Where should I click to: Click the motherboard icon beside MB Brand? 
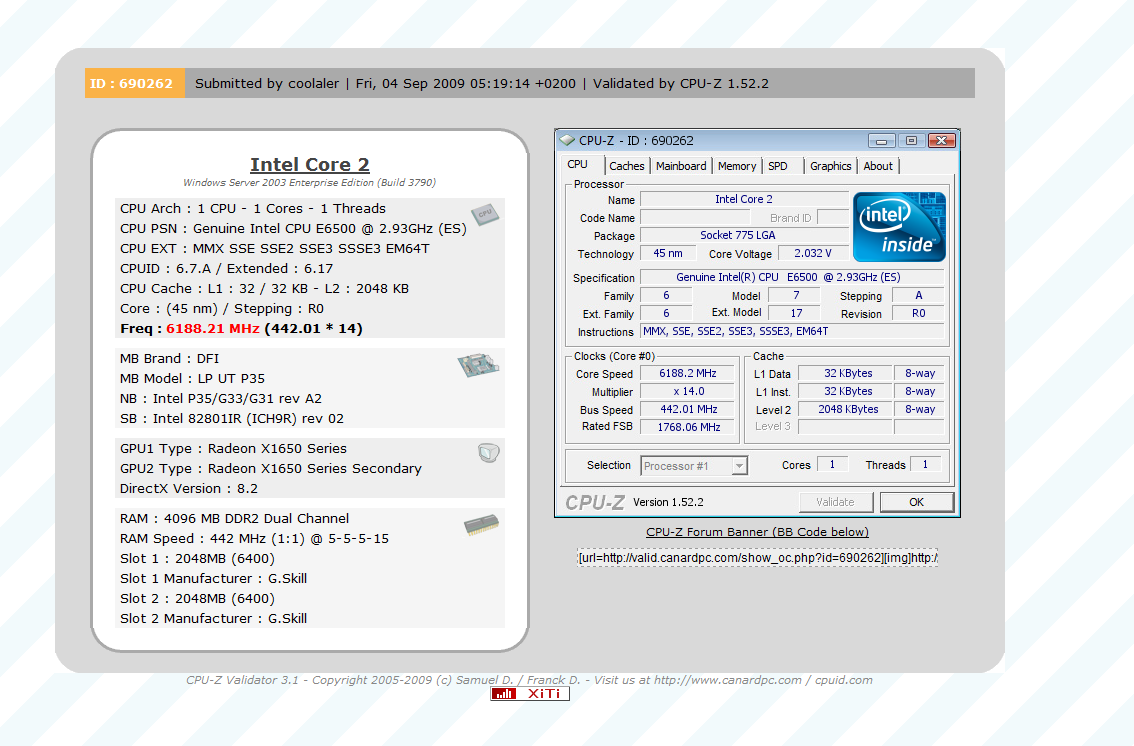(478, 365)
